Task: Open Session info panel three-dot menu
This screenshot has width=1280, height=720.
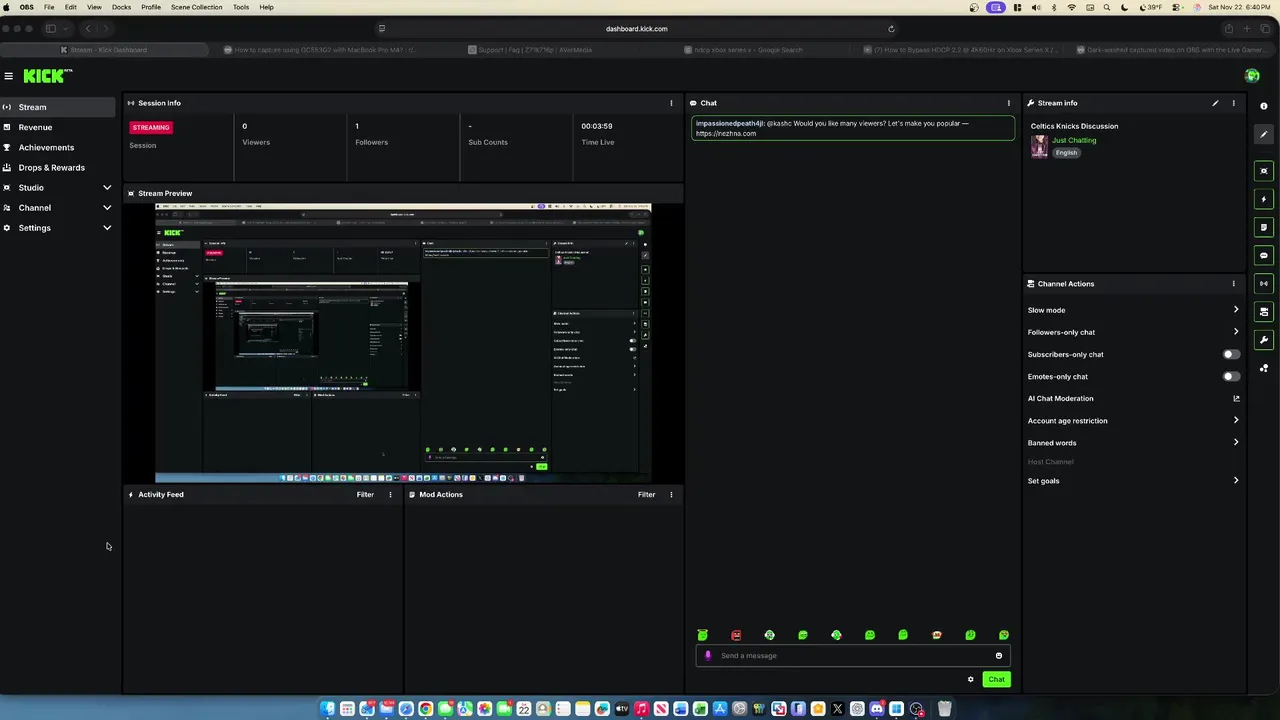Action: (671, 103)
